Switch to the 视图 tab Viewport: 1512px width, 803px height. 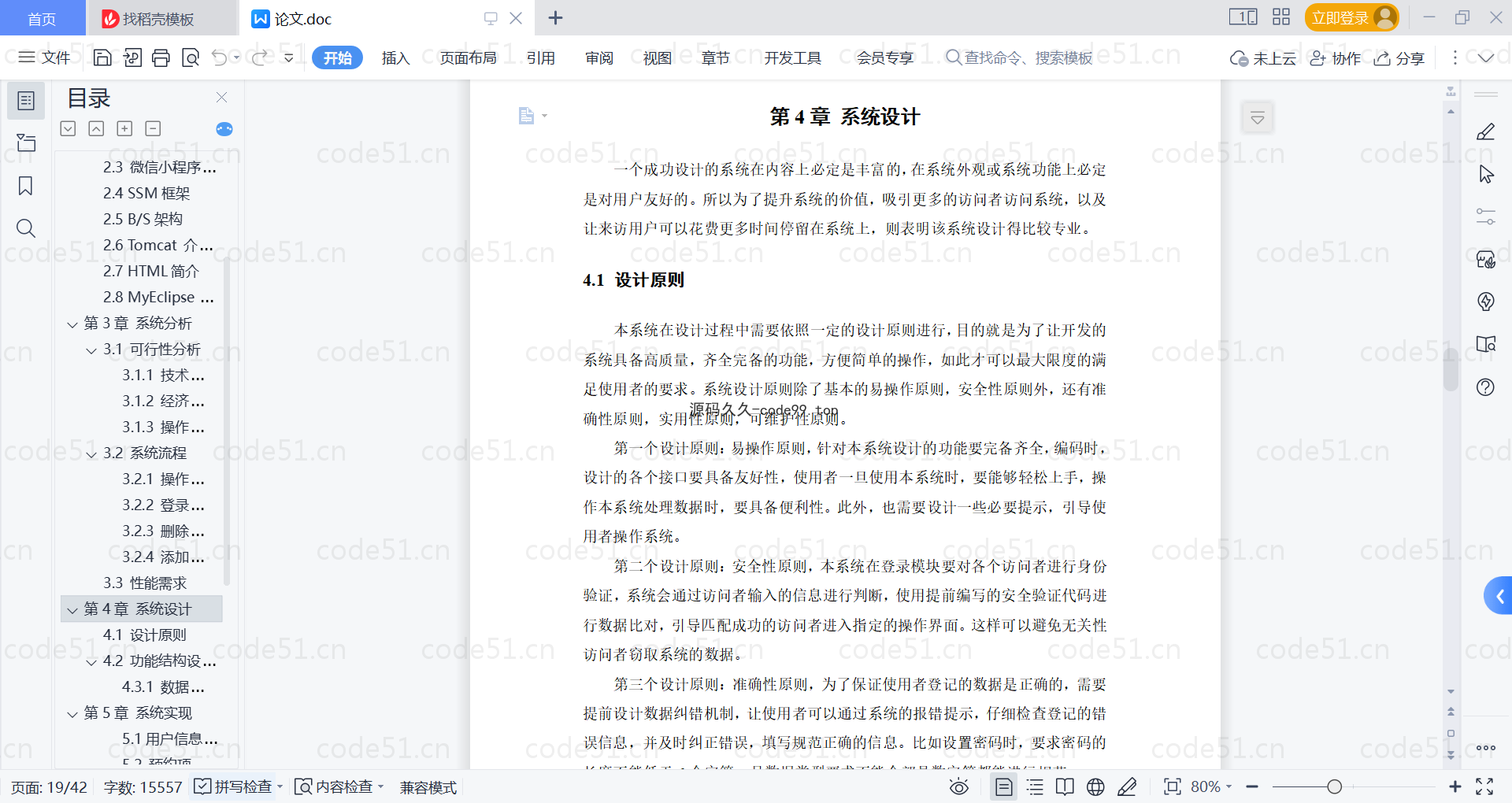coord(658,57)
